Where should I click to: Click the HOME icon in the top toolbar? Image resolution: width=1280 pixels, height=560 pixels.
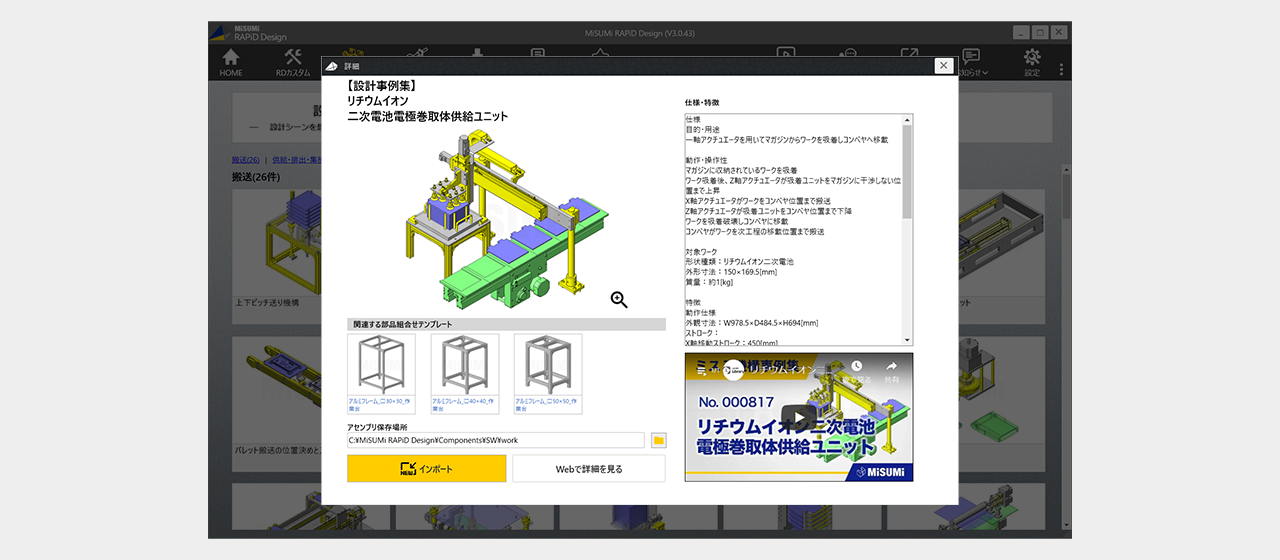[x=231, y=62]
